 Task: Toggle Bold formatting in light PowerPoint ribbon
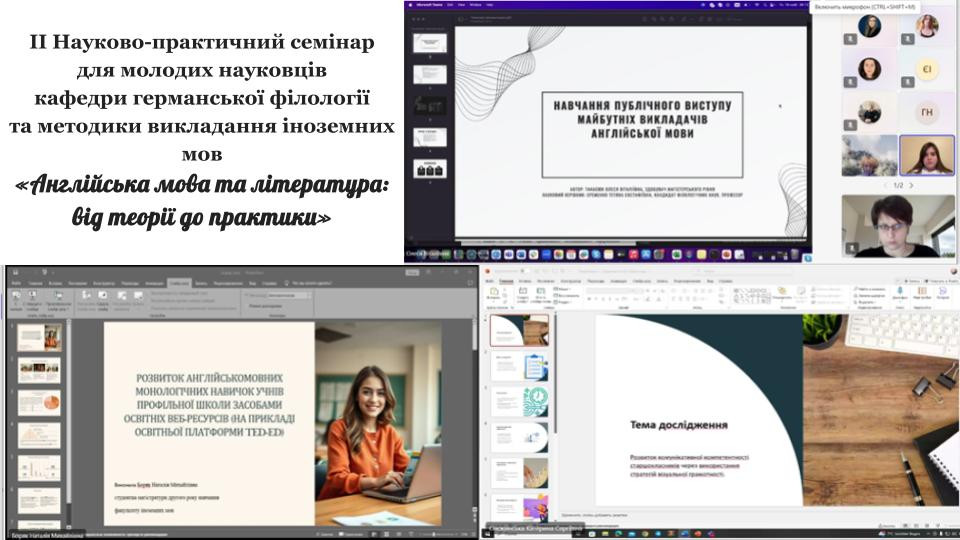588,299
